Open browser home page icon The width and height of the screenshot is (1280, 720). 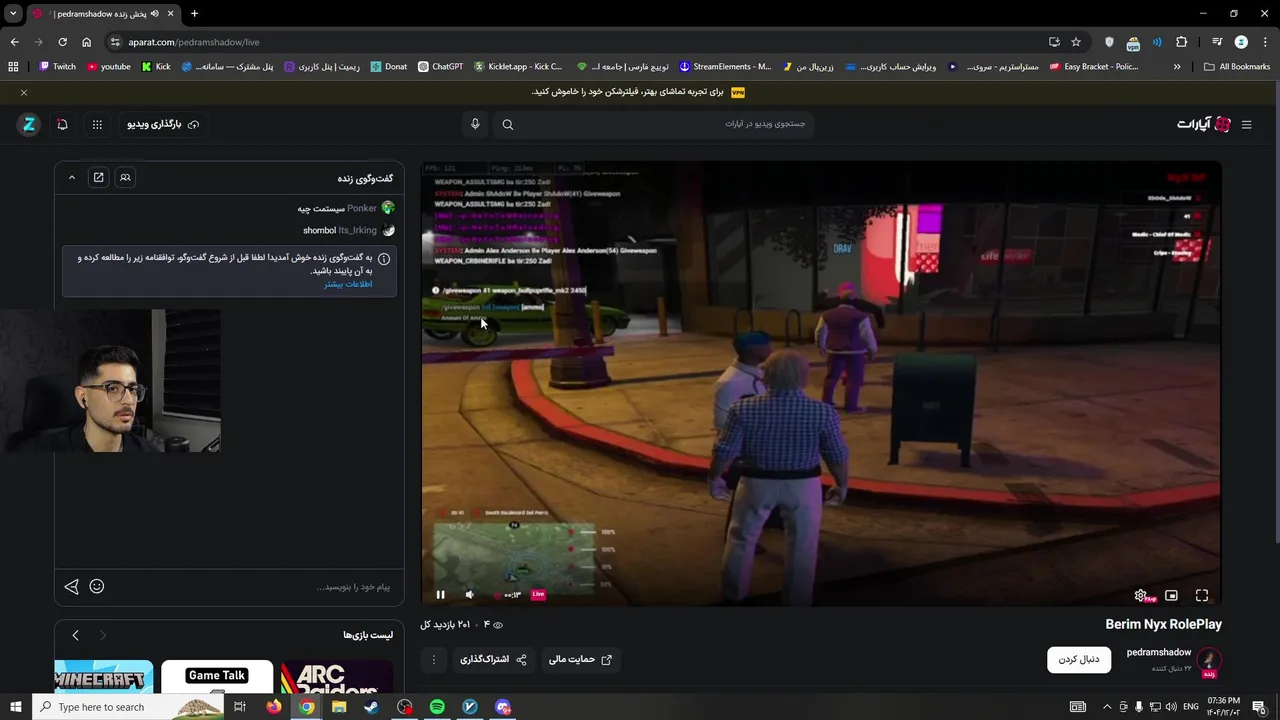87,42
